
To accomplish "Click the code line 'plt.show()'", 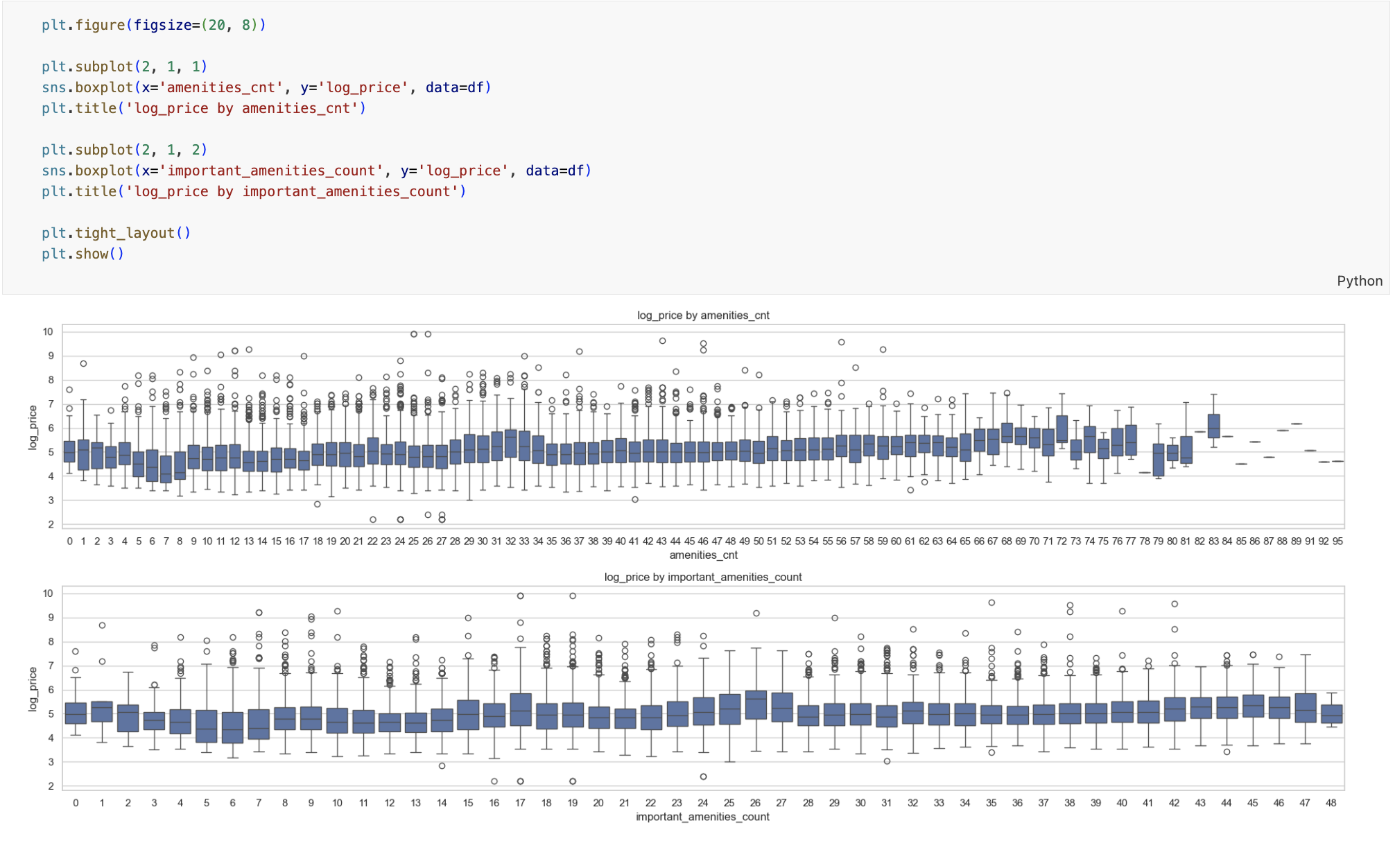I will pyautogui.click(x=83, y=254).
